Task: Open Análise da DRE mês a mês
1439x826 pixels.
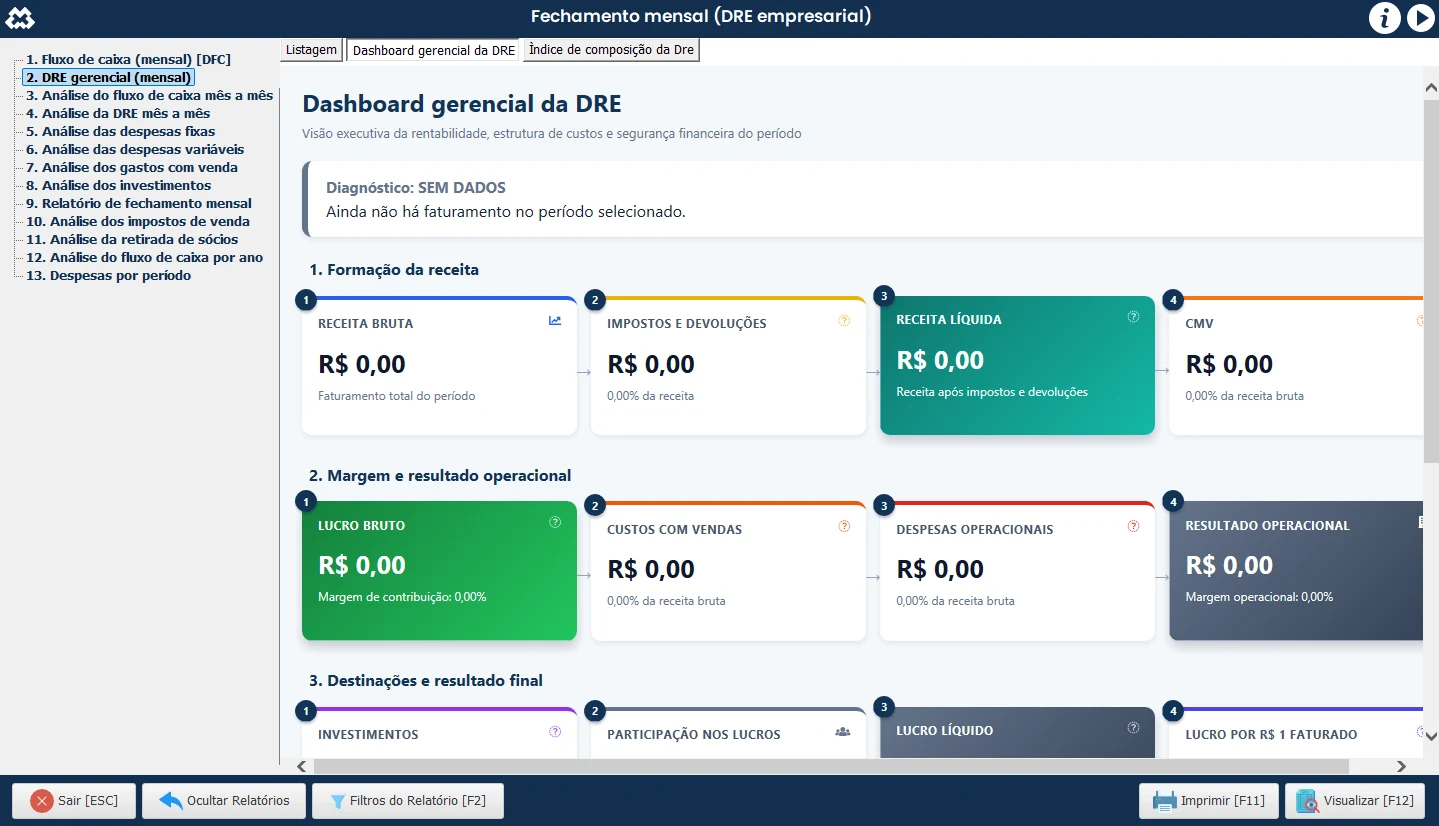Action: coord(118,114)
